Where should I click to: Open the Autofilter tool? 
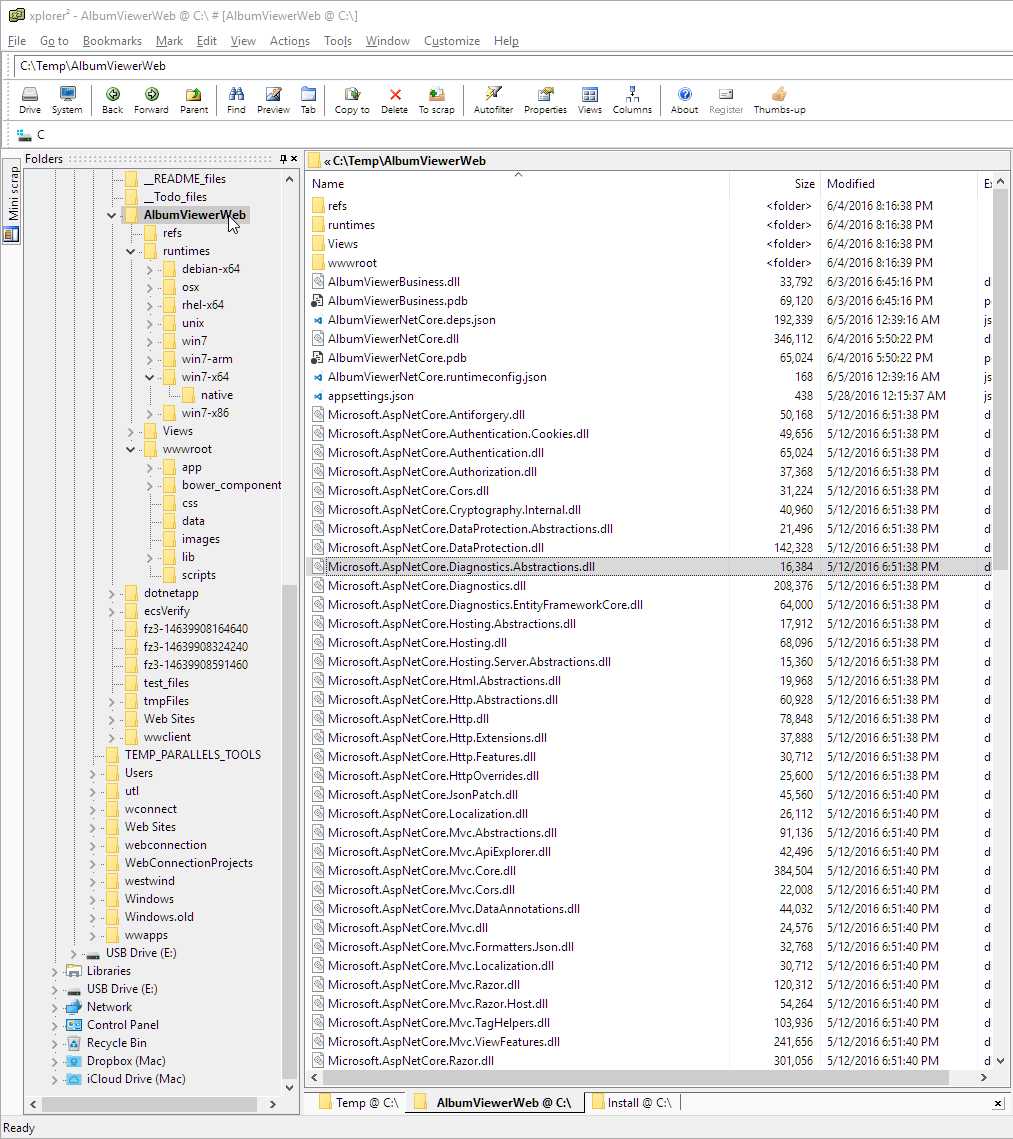pyautogui.click(x=493, y=100)
